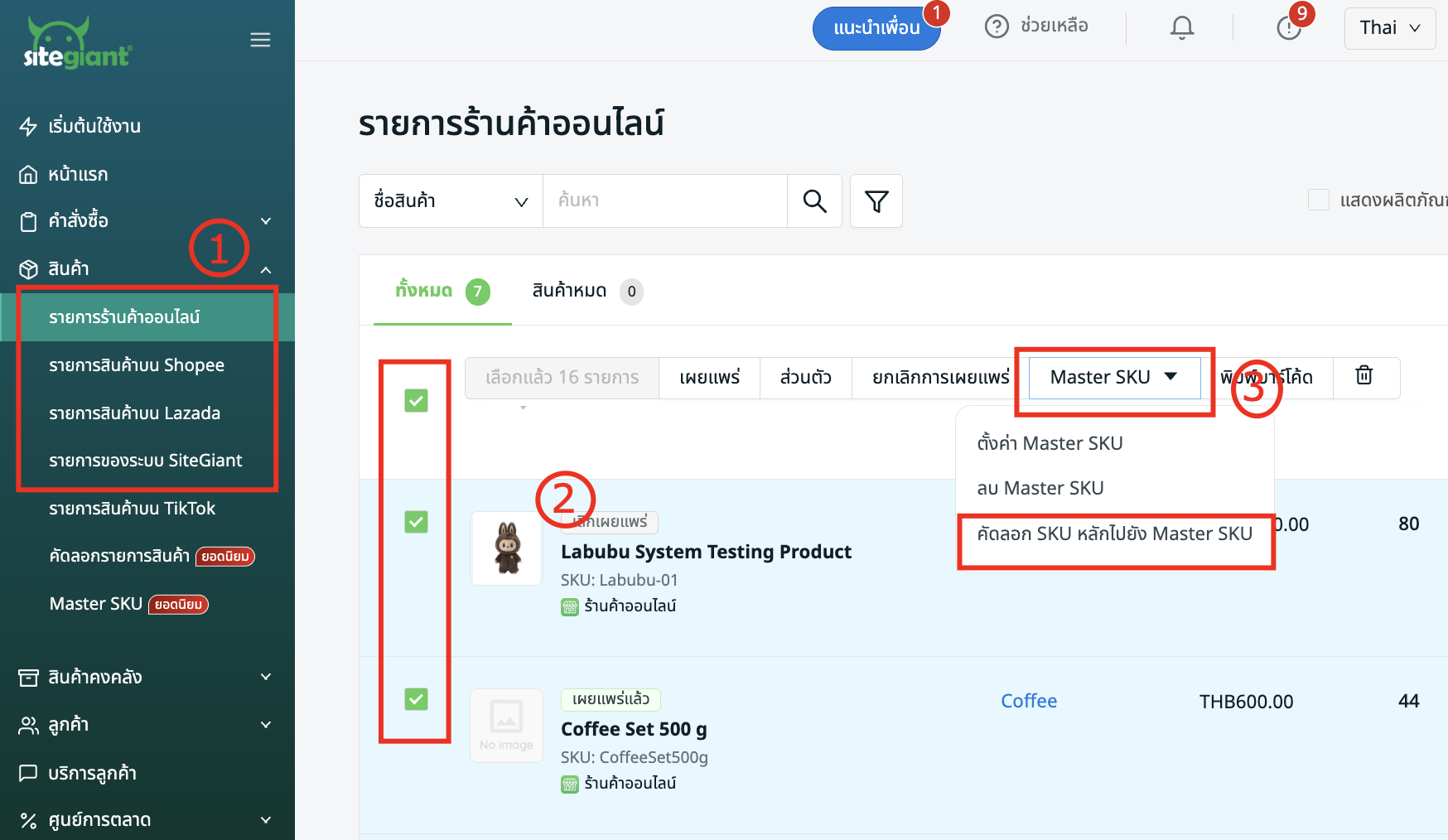Collapse sidebar with hamburger menu icon
This screenshot has width=1448, height=840.
click(x=260, y=40)
